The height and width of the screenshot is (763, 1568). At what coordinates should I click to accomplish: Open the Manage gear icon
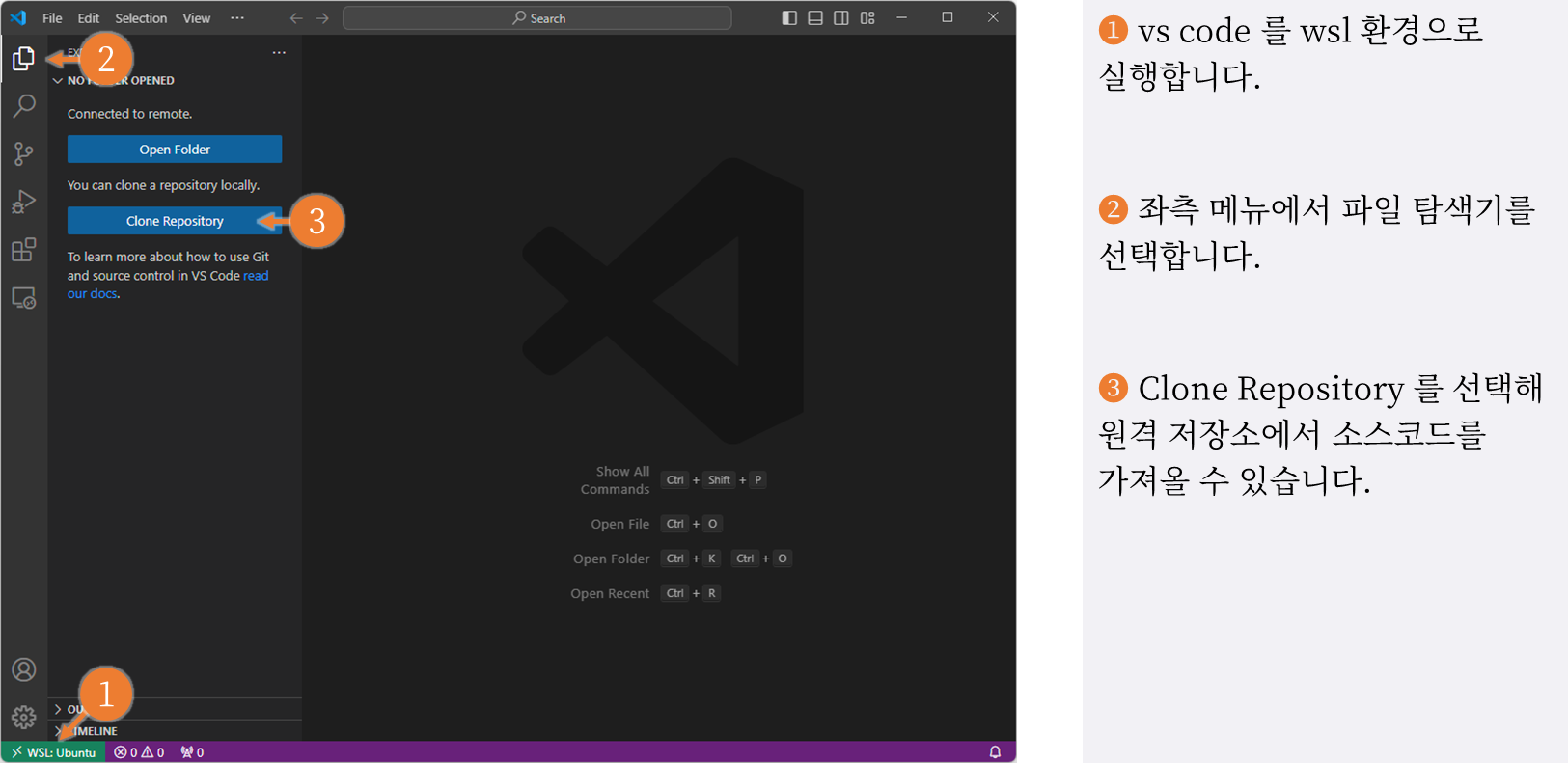[23, 717]
